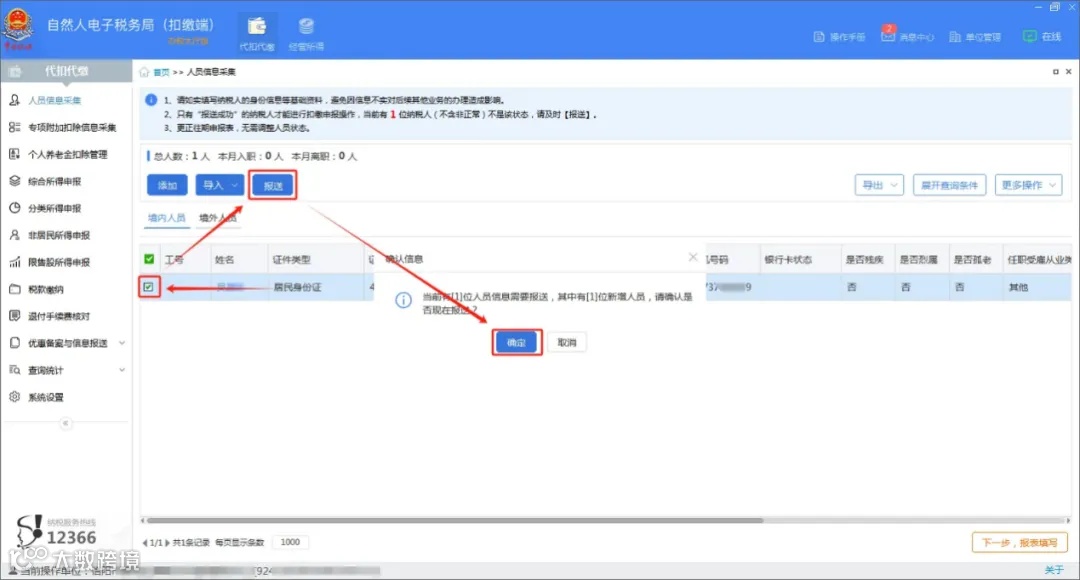
Task: Open the 关于 link at bottom right
Action: pyautogui.click(x=1054, y=570)
